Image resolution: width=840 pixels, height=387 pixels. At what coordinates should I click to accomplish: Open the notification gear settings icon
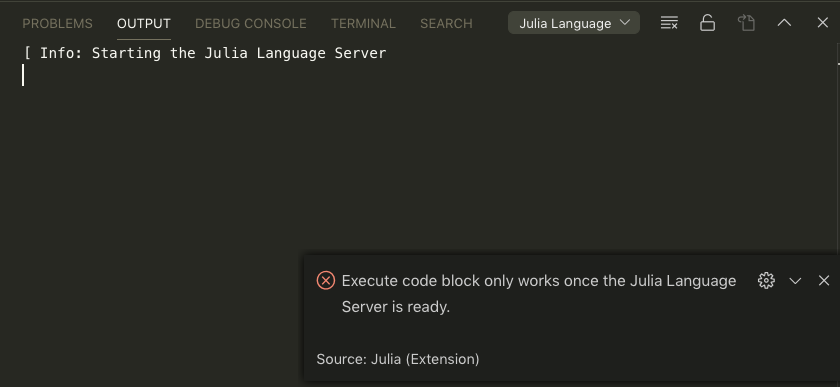766,280
